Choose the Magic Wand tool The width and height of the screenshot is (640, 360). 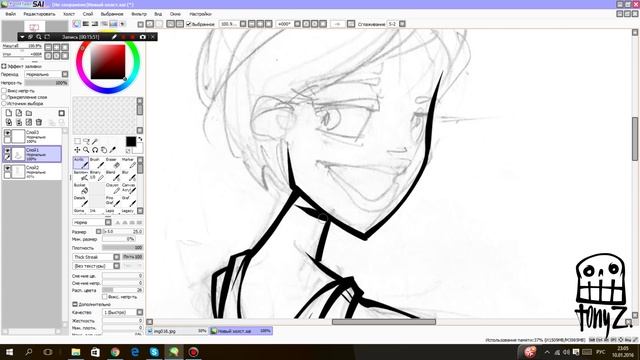click(x=95, y=141)
